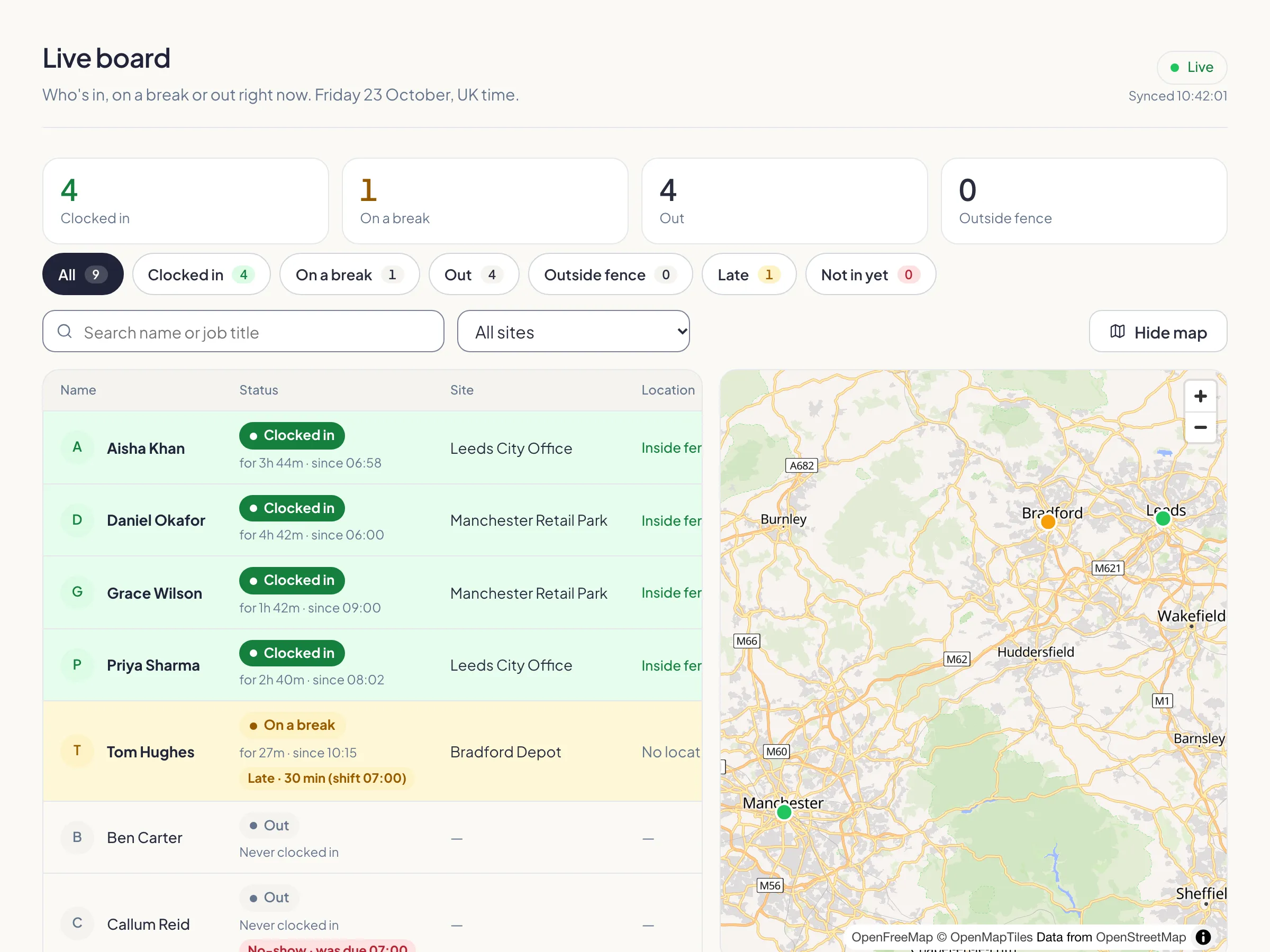Click the search magnifier icon
Image resolution: width=1270 pixels, height=952 pixels.
pyautogui.click(x=65, y=331)
